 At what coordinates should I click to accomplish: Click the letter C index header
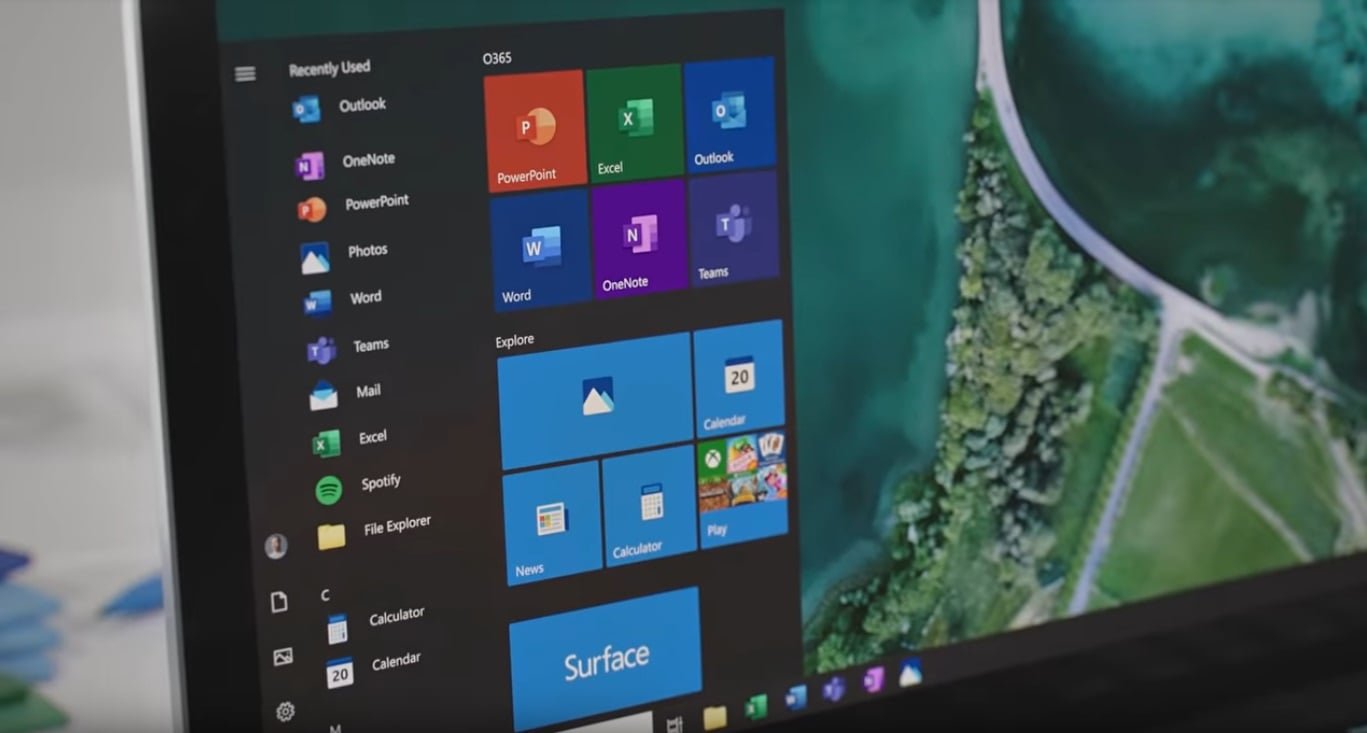pyautogui.click(x=325, y=595)
